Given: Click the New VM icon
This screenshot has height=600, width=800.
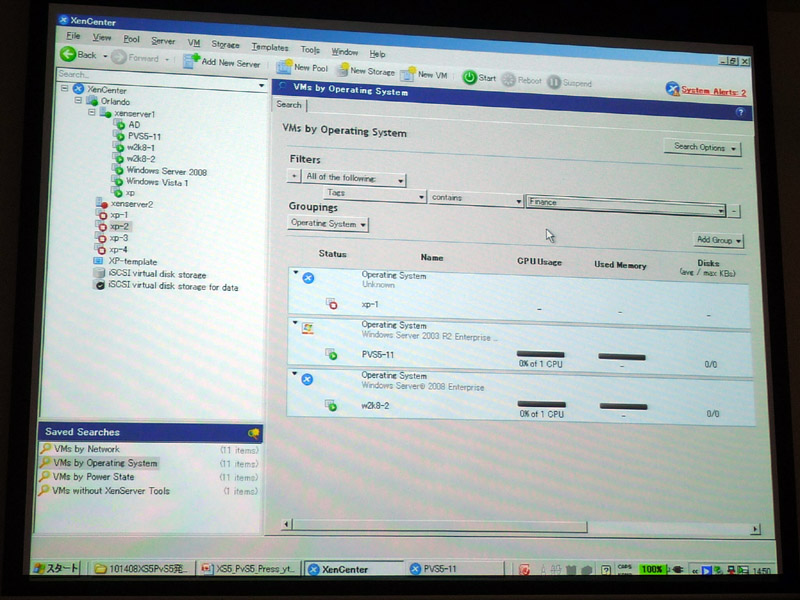Looking at the screenshot, I should click(408, 74).
